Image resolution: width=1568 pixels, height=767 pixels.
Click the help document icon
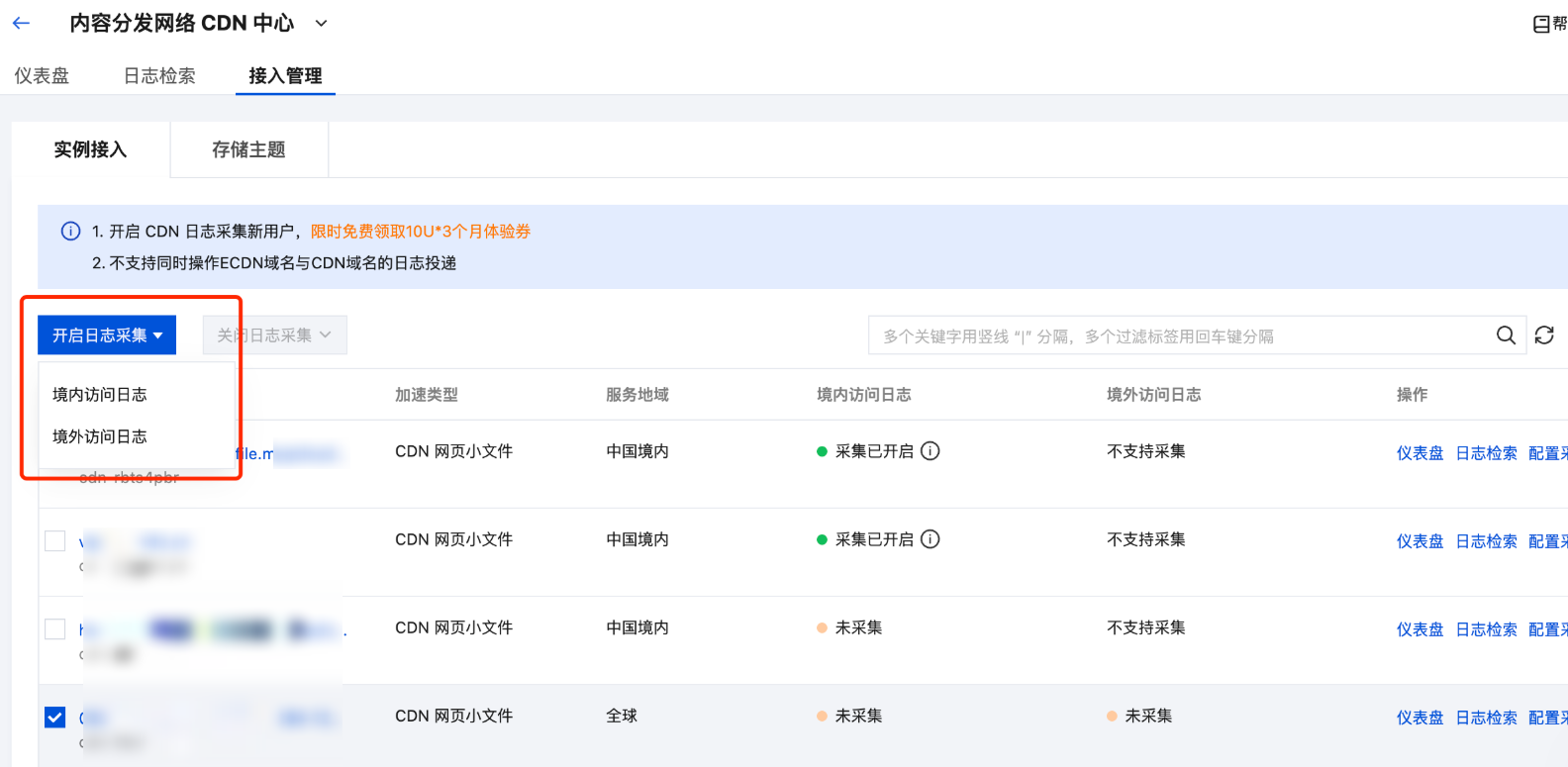tap(1541, 24)
